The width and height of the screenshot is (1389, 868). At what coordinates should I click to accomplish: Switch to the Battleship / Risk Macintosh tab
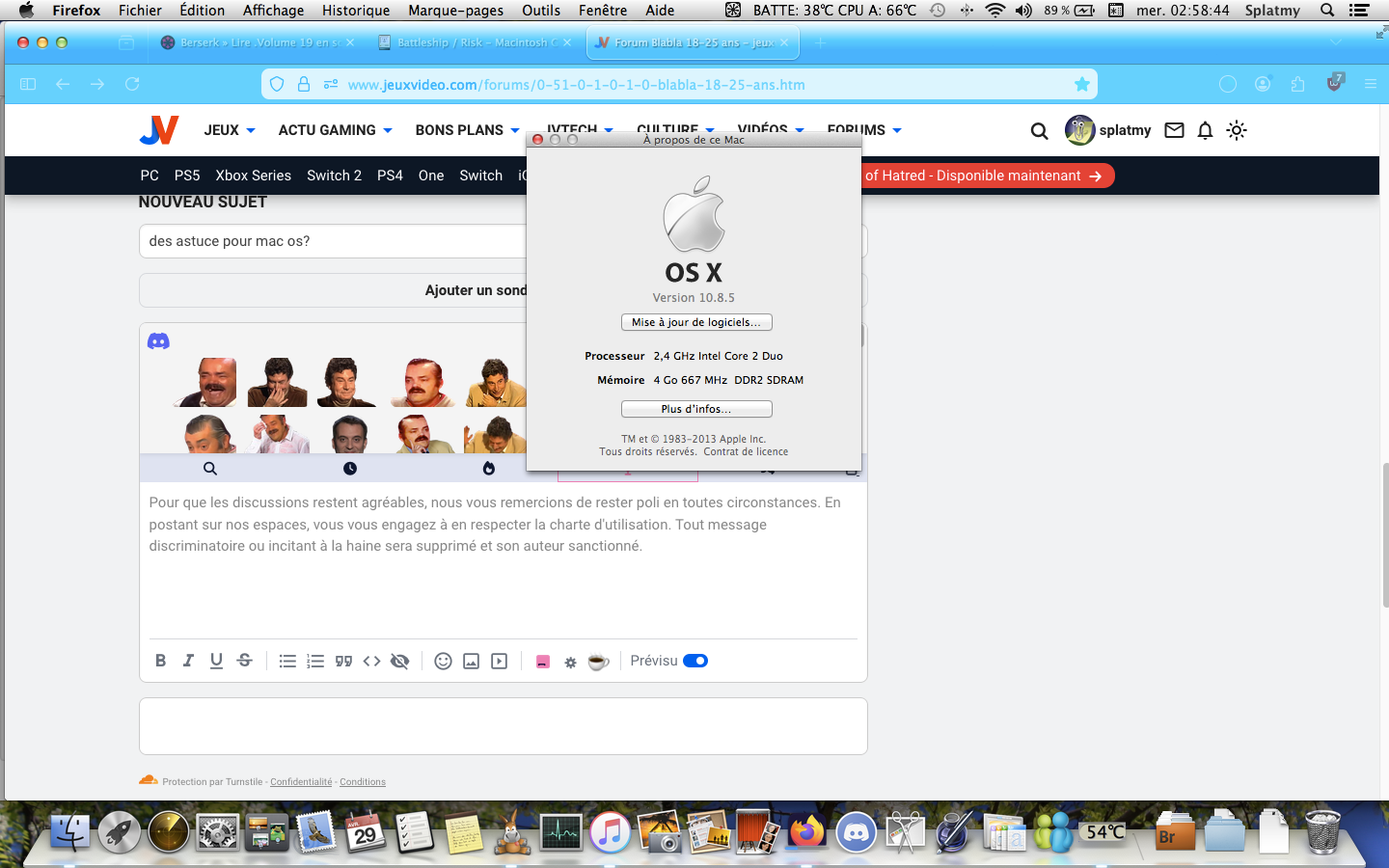pyautogui.click(x=476, y=42)
